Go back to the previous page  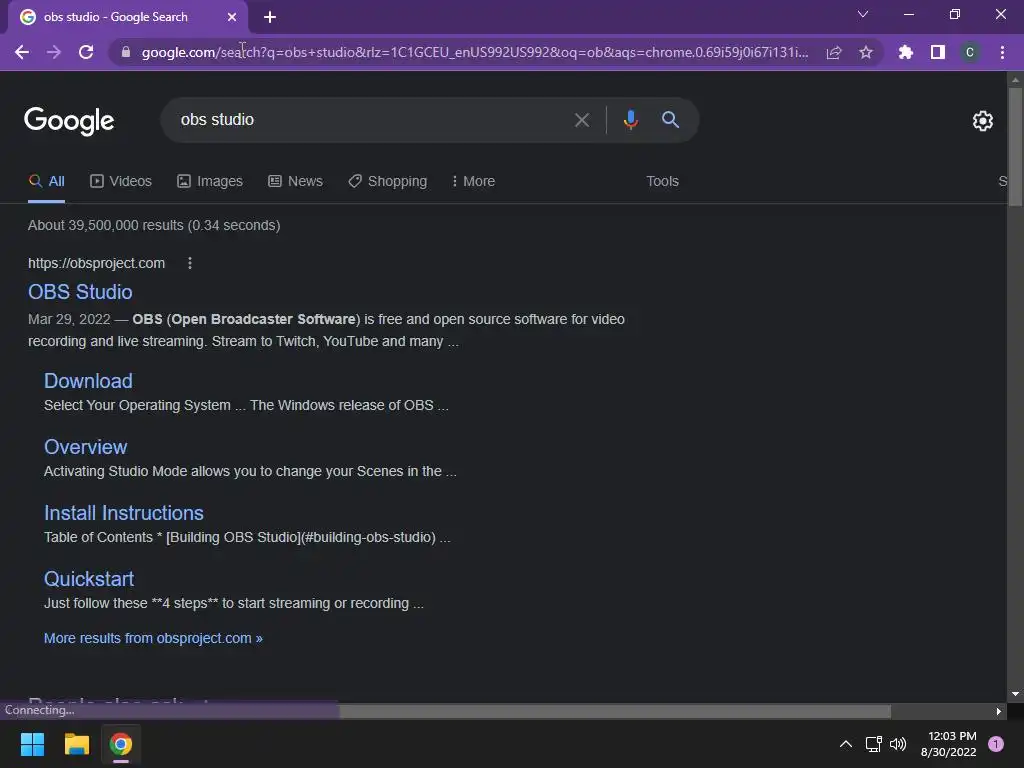(22, 52)
